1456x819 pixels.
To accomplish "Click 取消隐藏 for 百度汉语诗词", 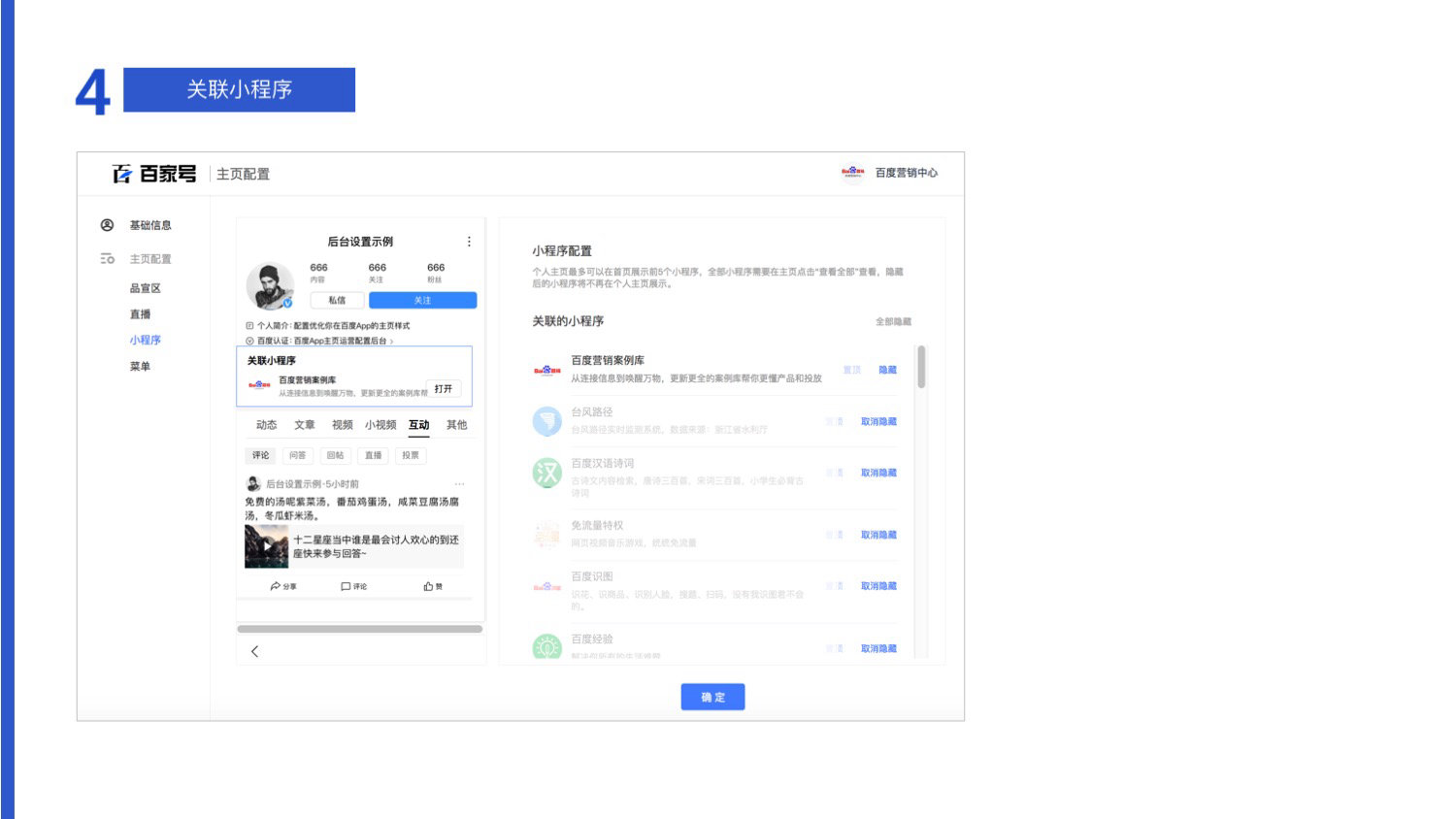I will [879, 473].
